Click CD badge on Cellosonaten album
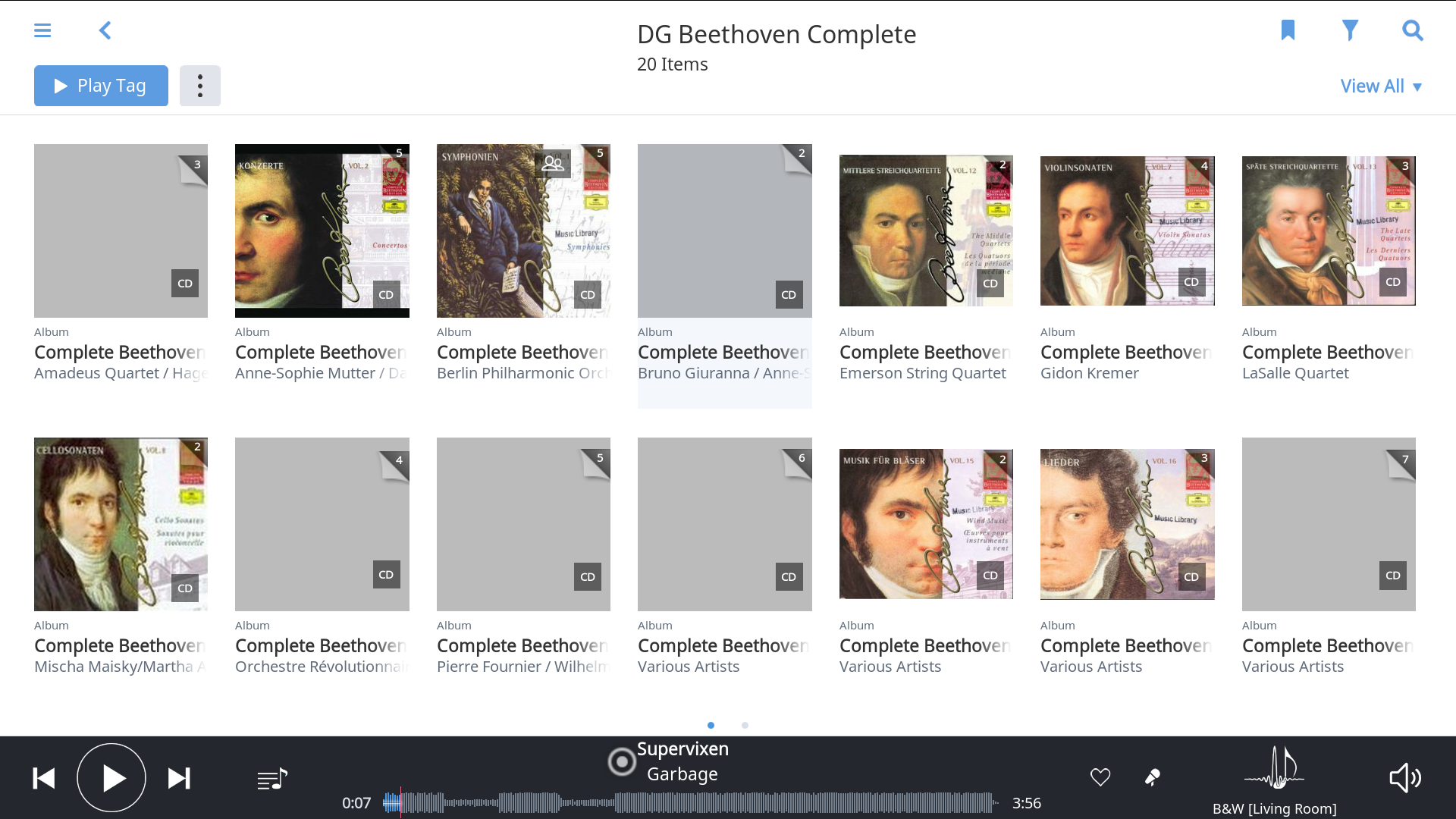The height and width of the screenshot is (819, 1456). 185,588
